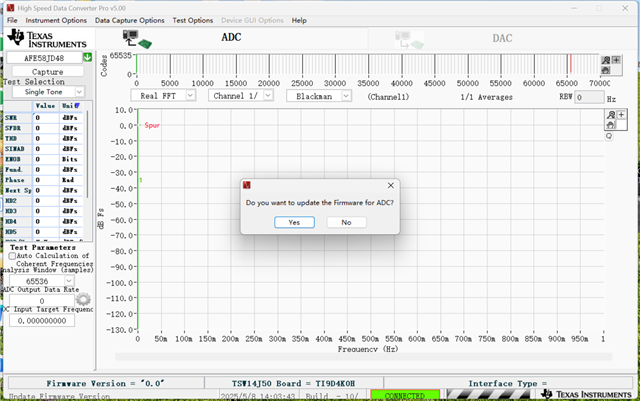The image size is (640, 401).
Task: Open the Channel 1/ selector dropdown
Action: pyautogui.click(x=268, y=96)
